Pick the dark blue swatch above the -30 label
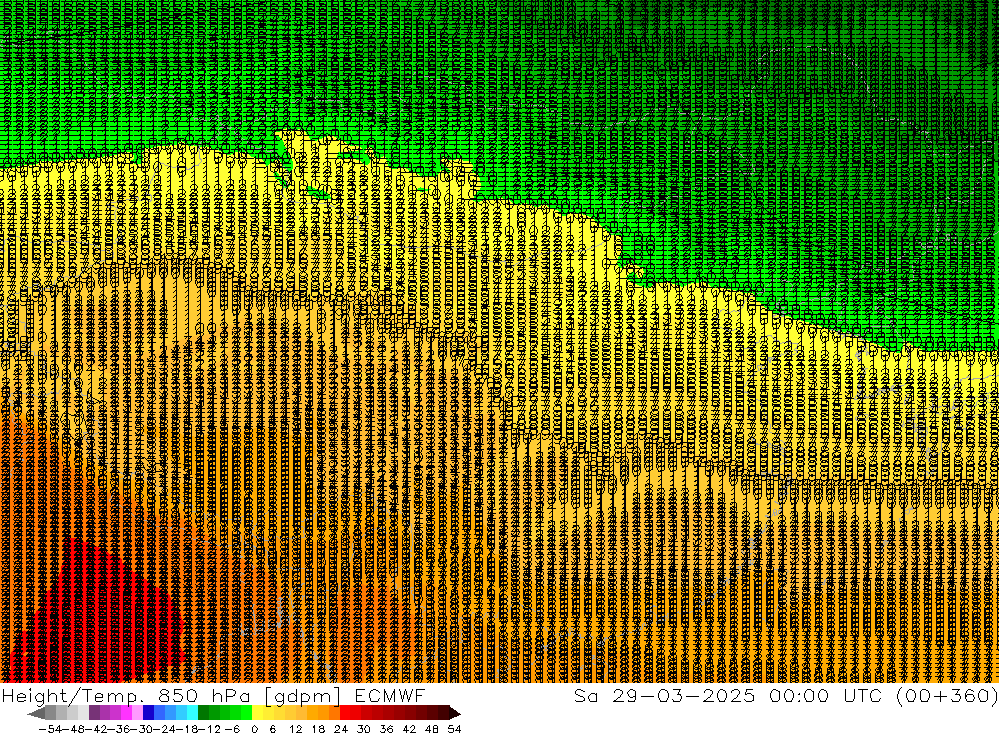 pyautogui.click(x=148, y=713)
